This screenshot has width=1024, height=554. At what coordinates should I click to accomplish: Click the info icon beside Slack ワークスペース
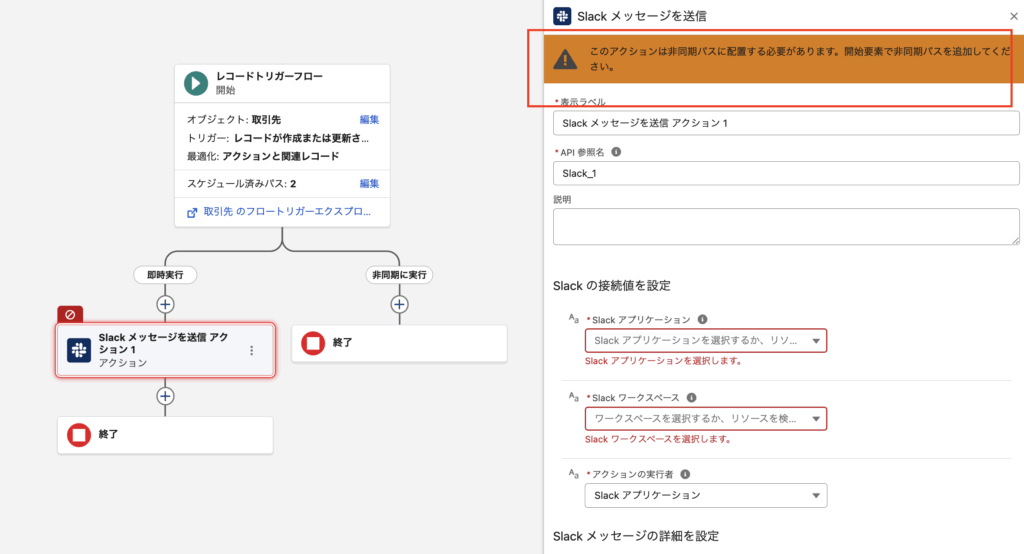[690, 398]
